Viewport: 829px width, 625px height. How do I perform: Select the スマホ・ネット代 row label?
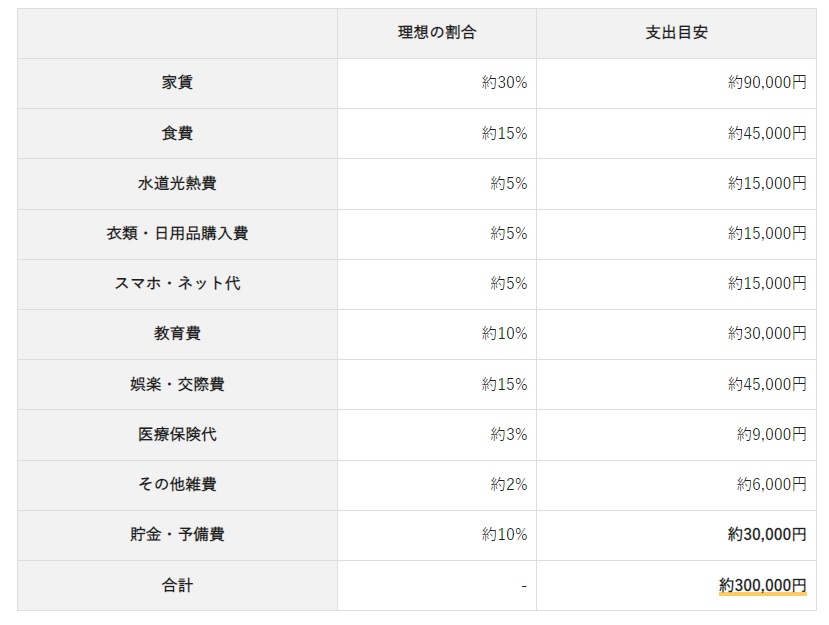click(x=177, y=283)
